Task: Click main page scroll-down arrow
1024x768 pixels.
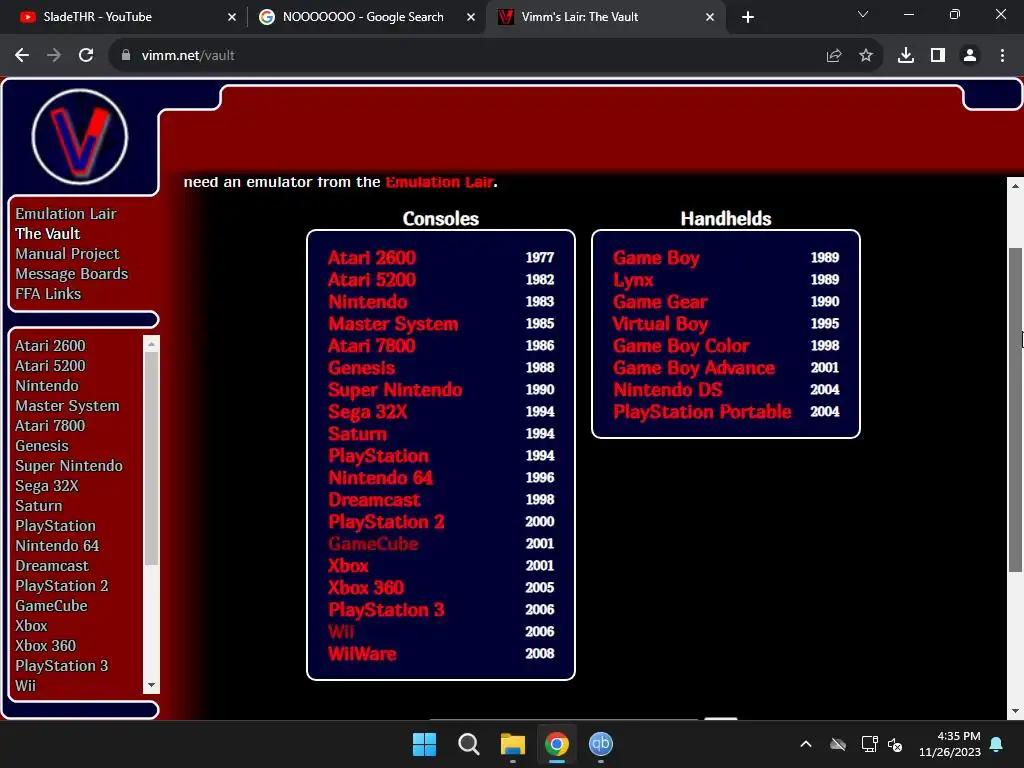Action: coord(1015,711)
